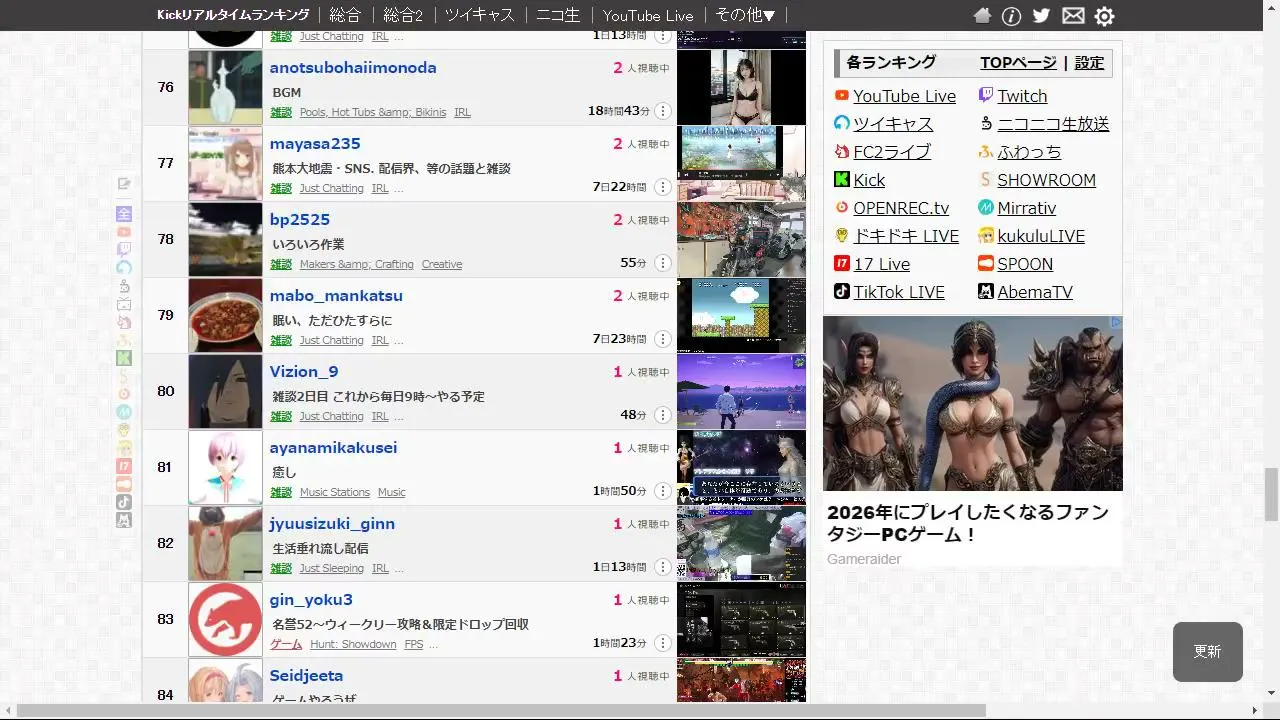This screenshot has height=720, width=1280.
Task: Open the mabo_mankatsu avatar image
Action: tap(225, 315)
